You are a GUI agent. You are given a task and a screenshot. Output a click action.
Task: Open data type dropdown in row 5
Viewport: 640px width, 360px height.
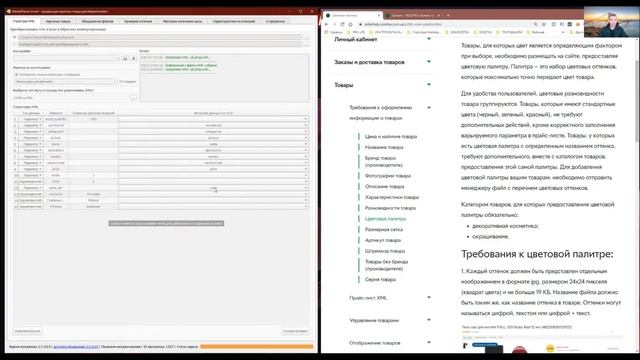click(31, 144)
